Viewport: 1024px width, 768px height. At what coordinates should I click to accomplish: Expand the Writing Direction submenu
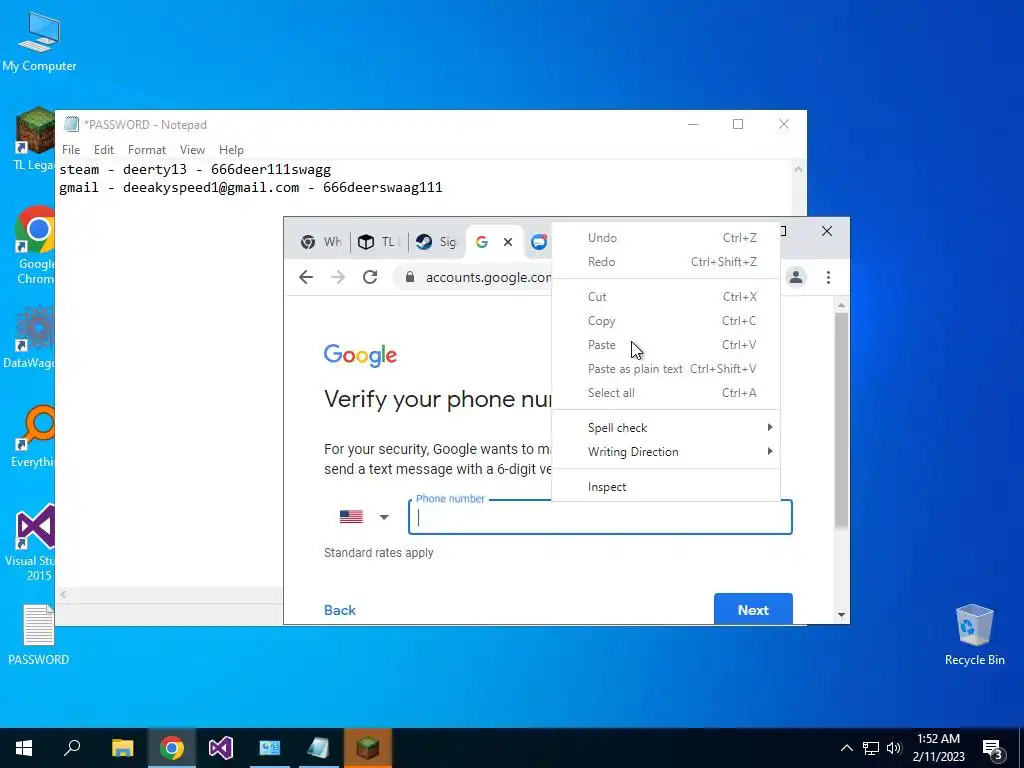(x=666, y=452)
